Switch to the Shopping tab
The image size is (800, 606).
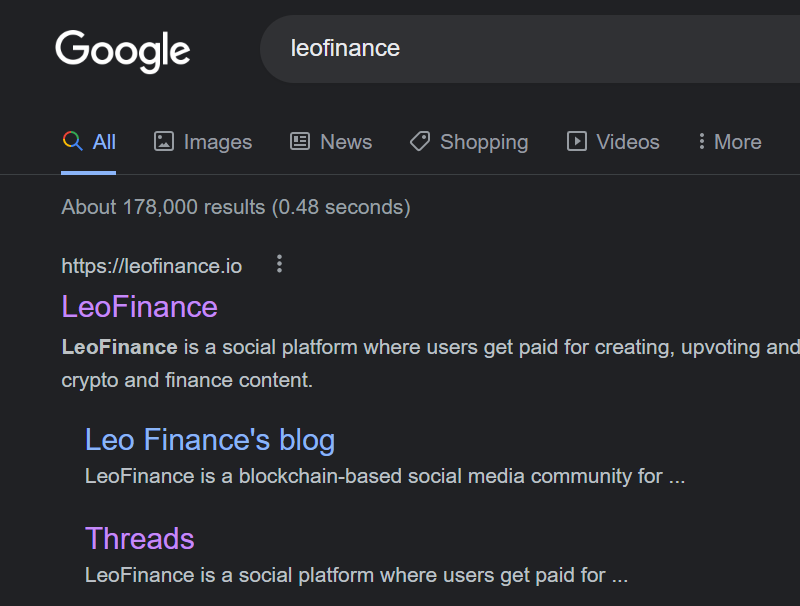pyautogui.click(x=469, y=142)
